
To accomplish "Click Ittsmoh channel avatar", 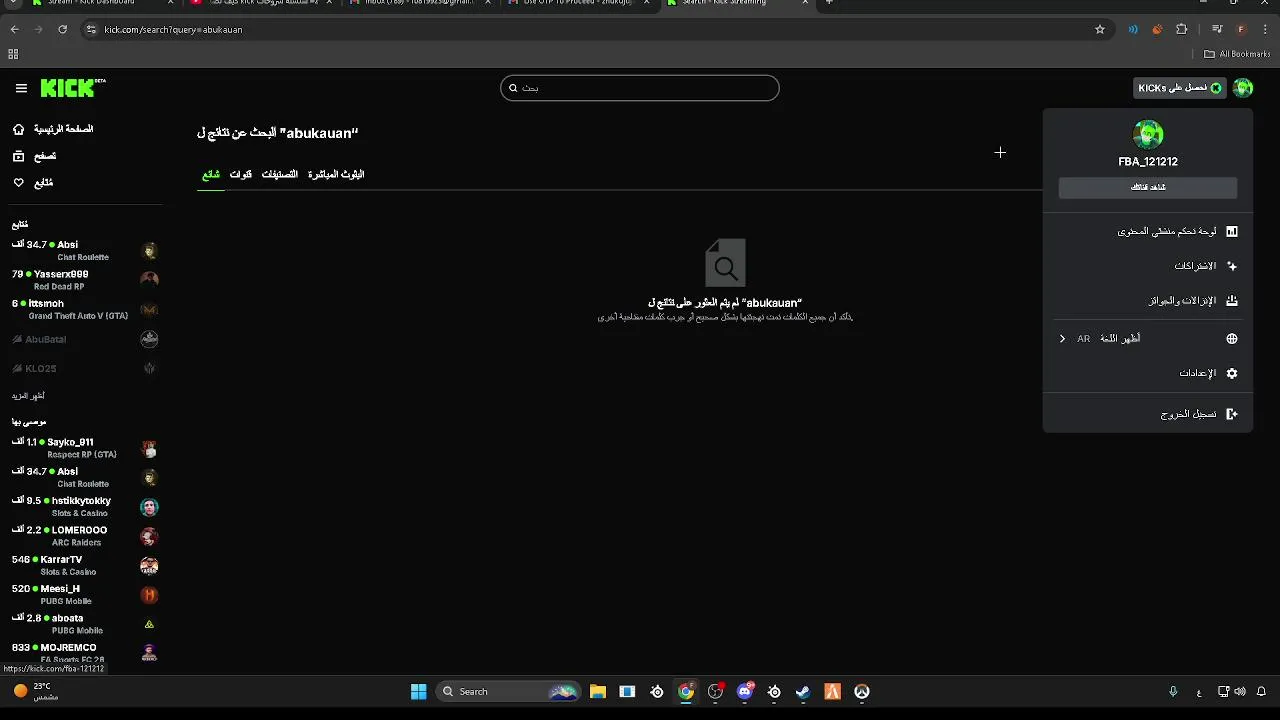I will (149, 310).
